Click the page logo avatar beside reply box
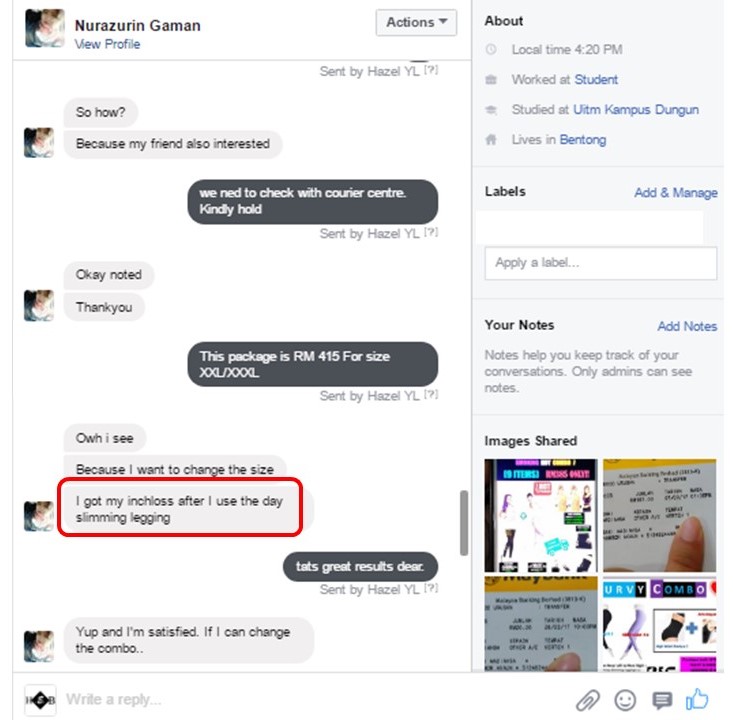This screenshot has width=733, height=720. pos(40,700)
